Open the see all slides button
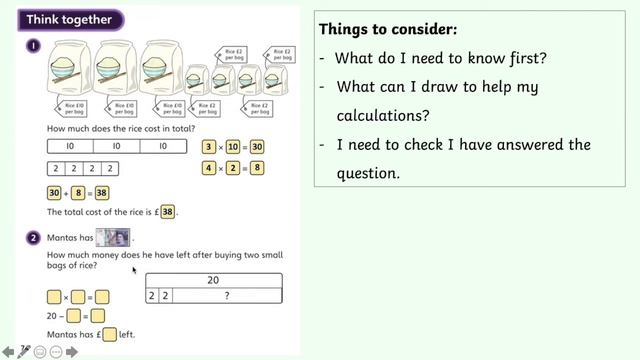 tap(40, 352)
